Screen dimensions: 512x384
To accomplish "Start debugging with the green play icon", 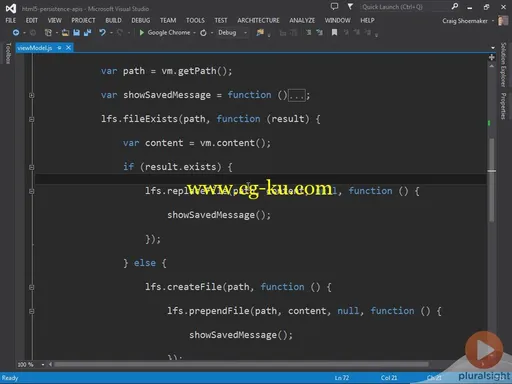I will [x=142, y=32].
